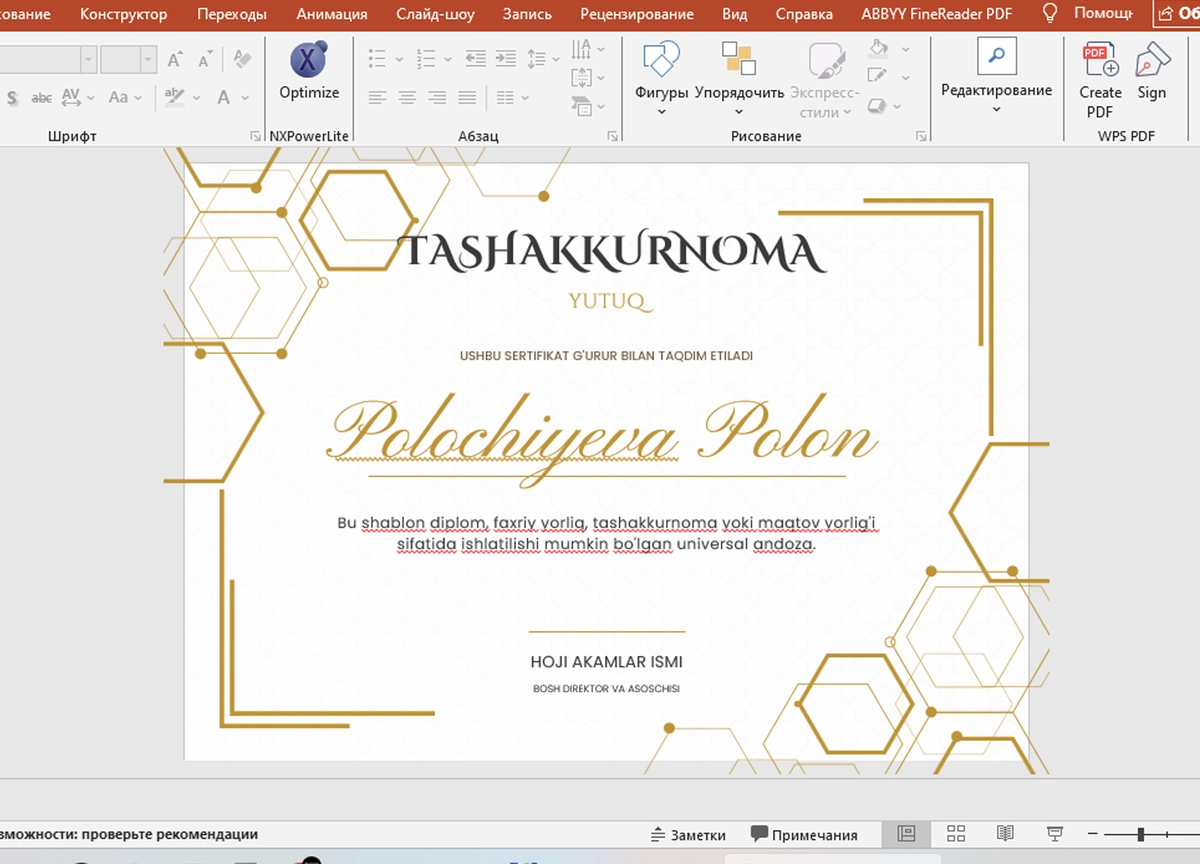Center the paragraph text

tap(407, 98)
